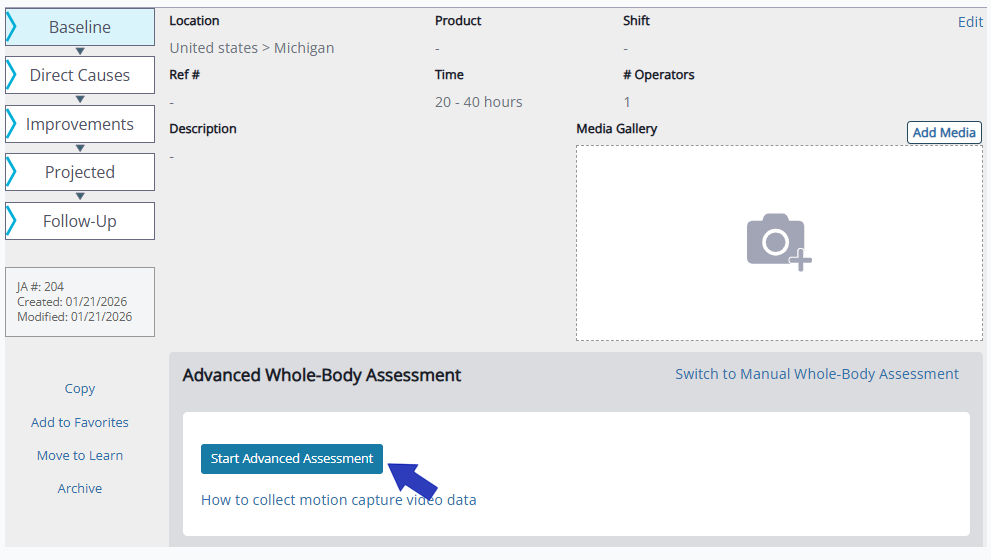Click the JA # 204 info box

point(80,302)
